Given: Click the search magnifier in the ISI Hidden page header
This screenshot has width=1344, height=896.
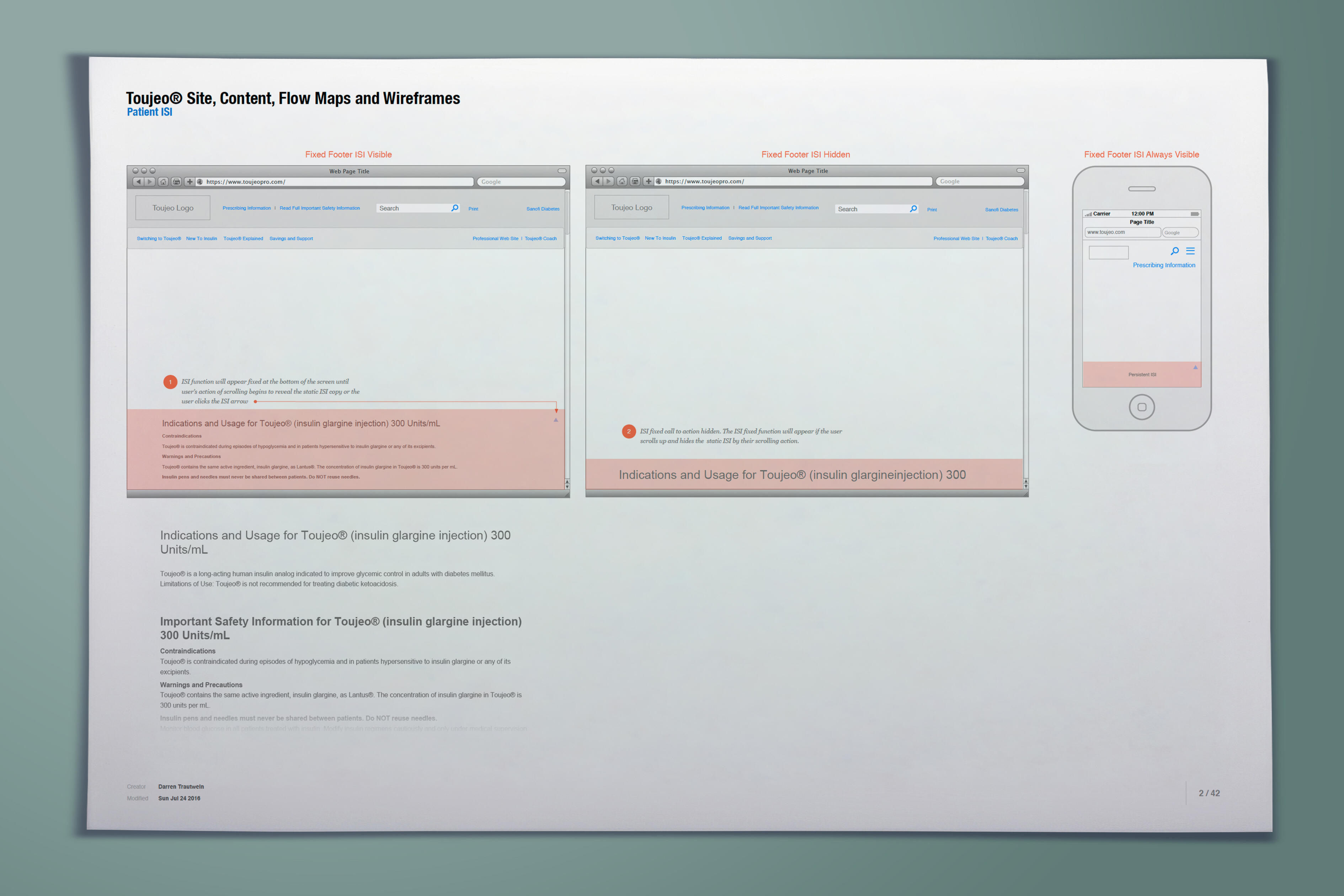Looking at the screenshot, I should tap(914, 209).
